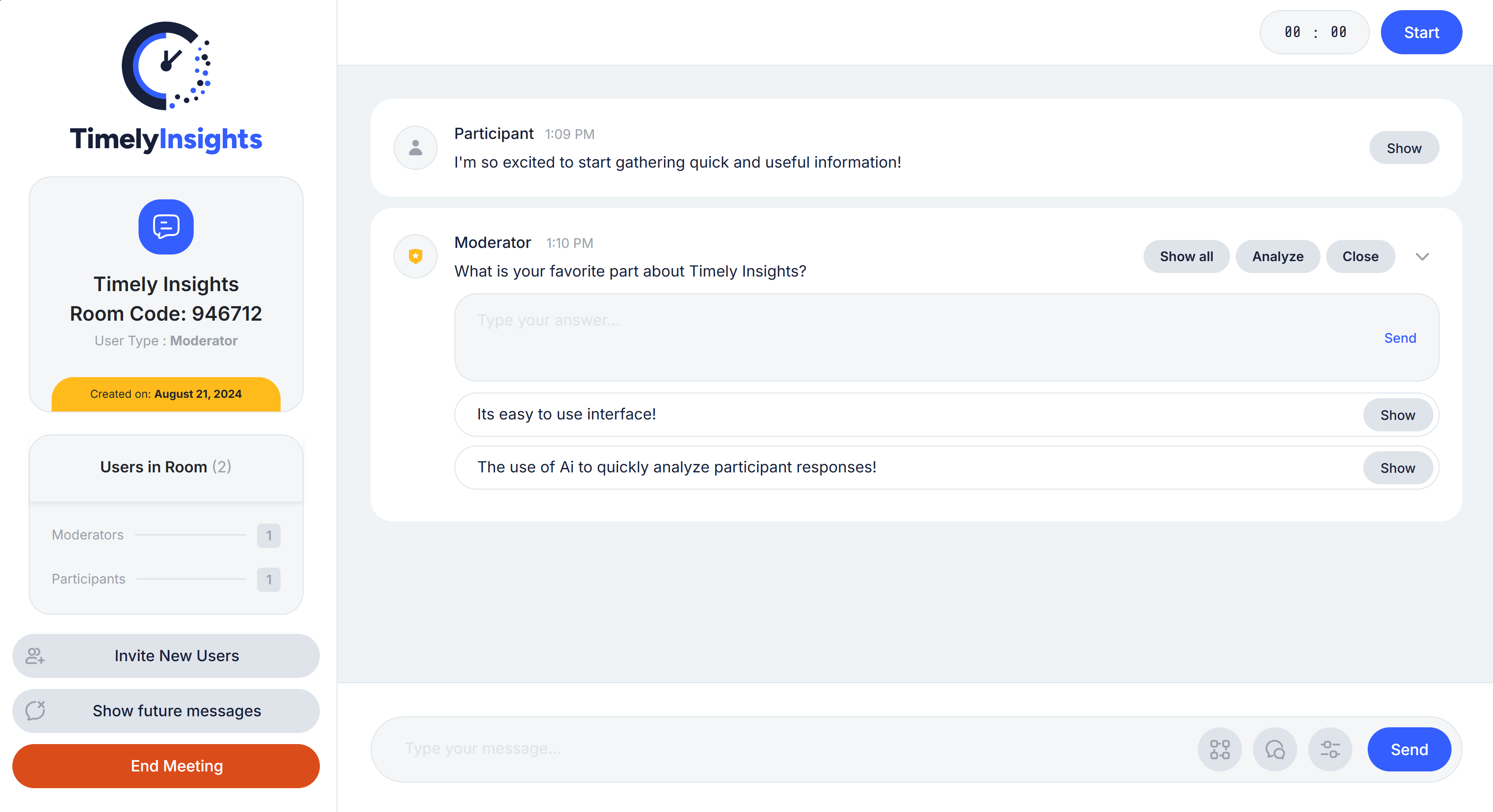
Task: Analyze the Moderator question responses
Action: 1277,257
